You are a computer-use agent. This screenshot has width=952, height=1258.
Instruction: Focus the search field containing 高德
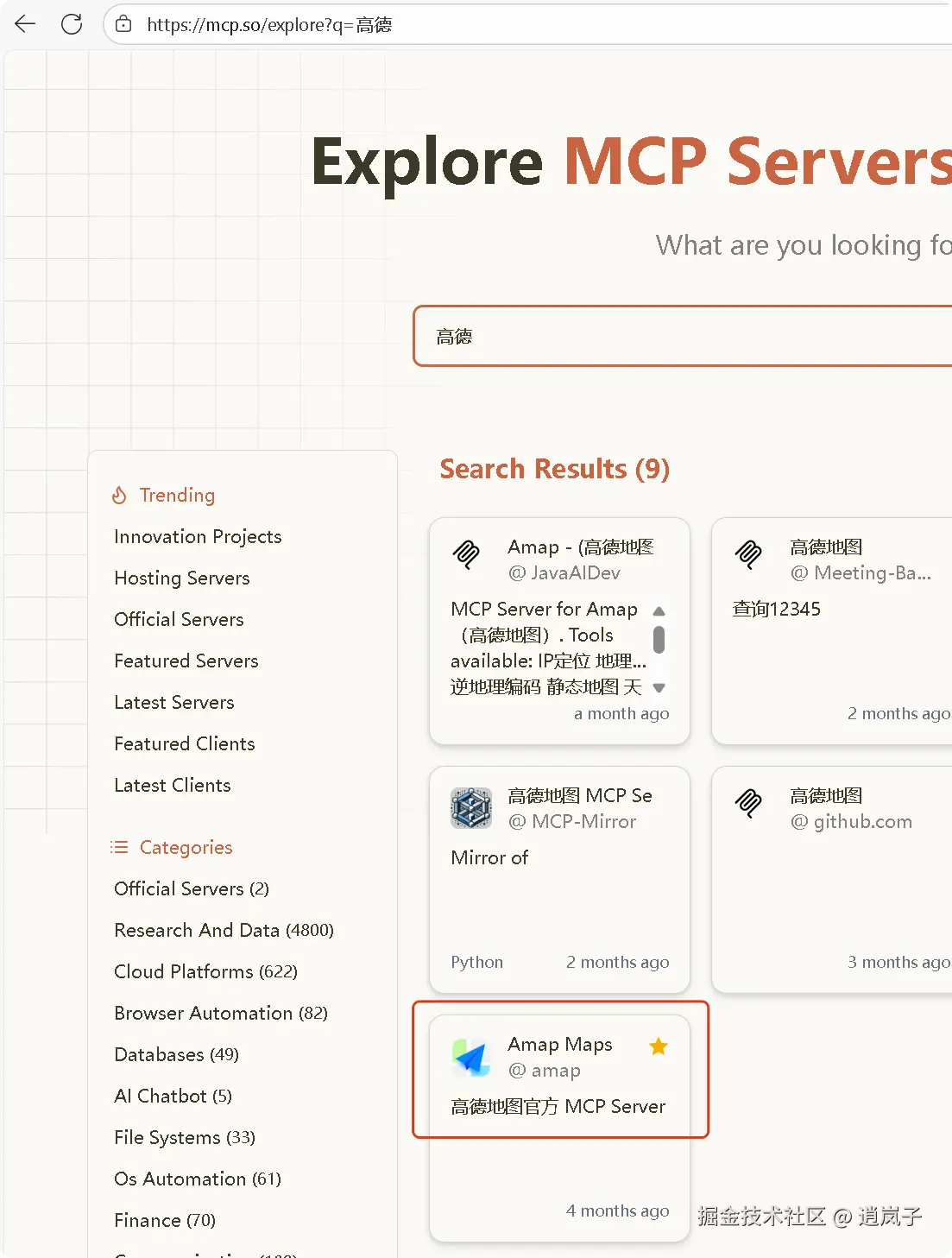pyautogui.click(x=683, y=336)
